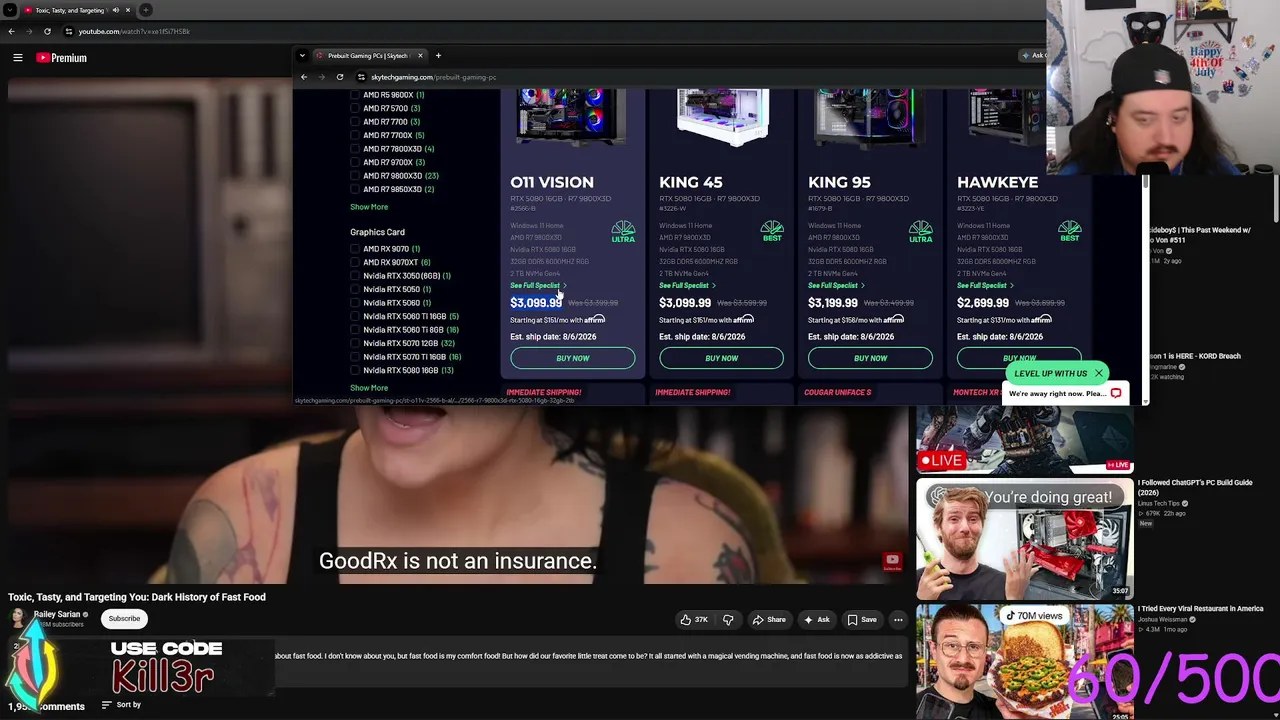The image size is (1280, 720).
Task: Click the Ultra badge on O11 Vision card
Action: [623, 232]
